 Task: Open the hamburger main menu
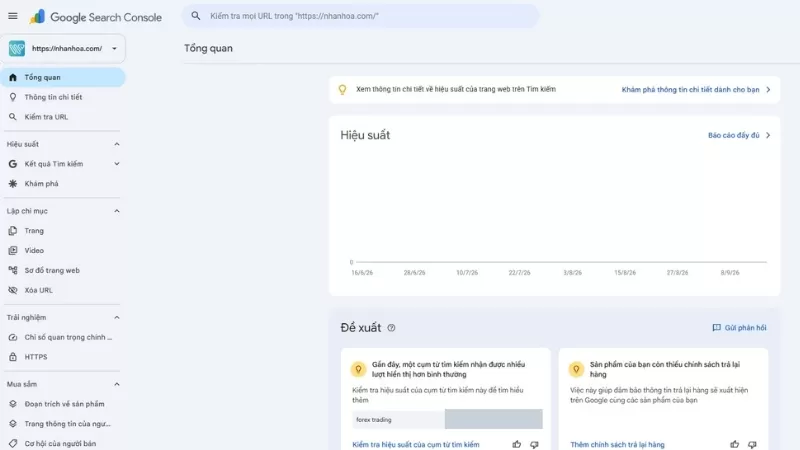(x=13, y=16)
